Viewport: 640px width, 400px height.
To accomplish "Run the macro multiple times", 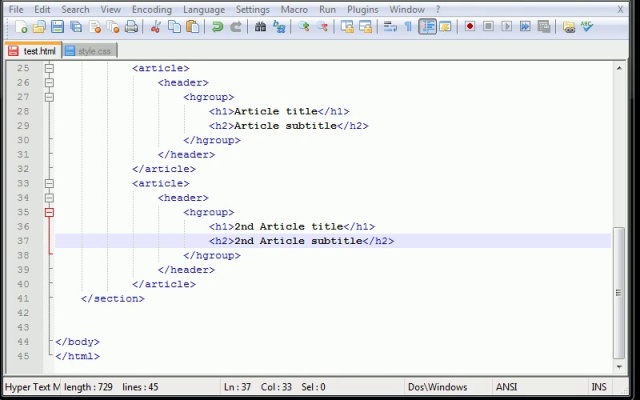I will click(525, 27).
